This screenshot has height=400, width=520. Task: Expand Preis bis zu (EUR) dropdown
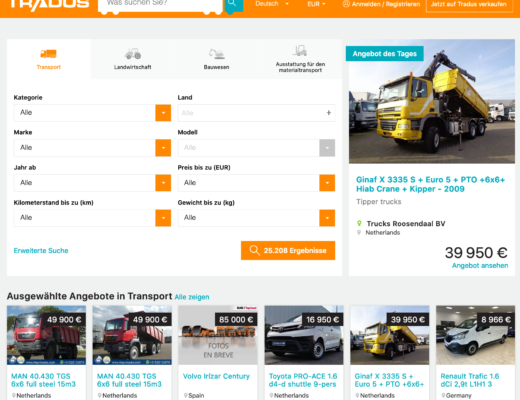click(256, 183)
